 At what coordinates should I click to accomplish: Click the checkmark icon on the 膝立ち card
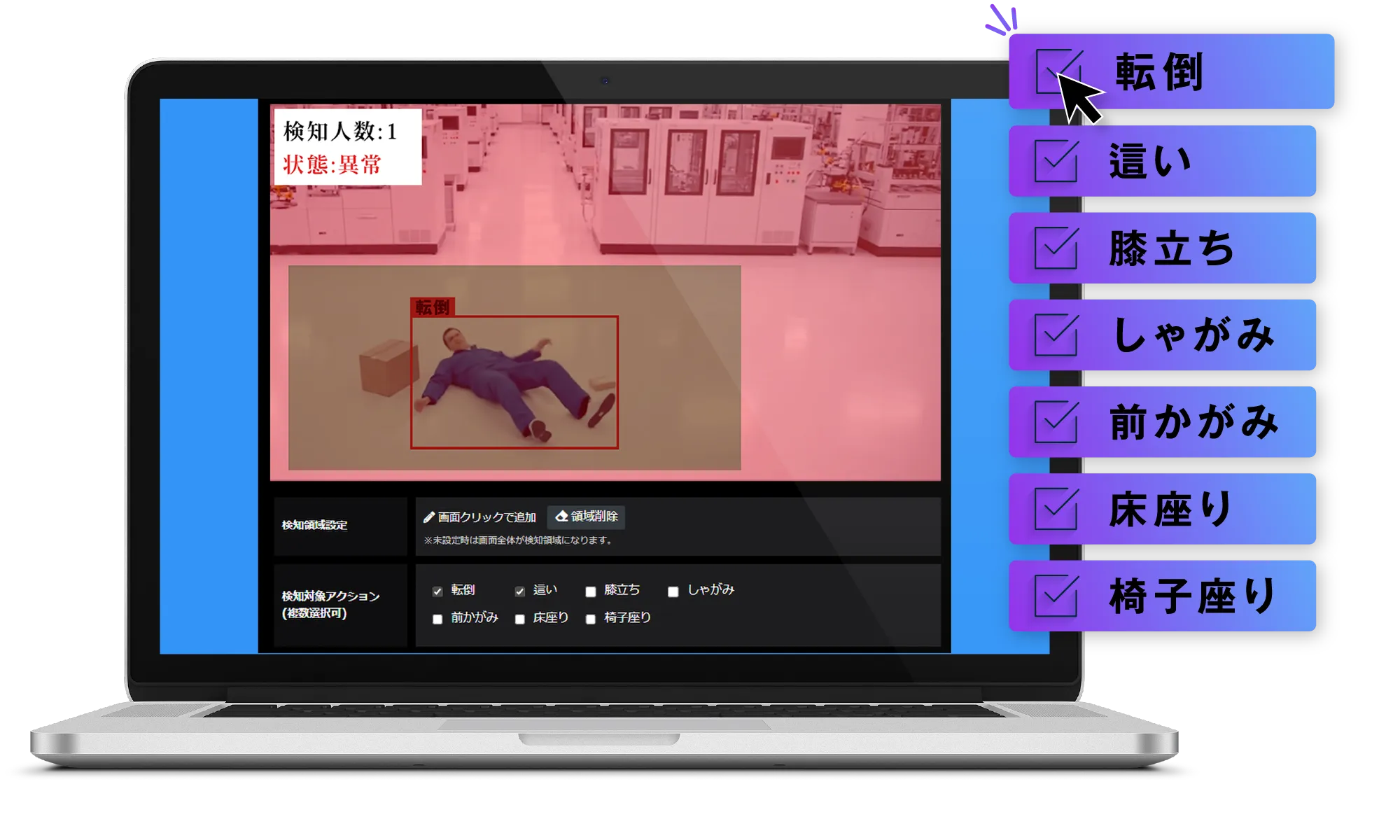click(1054, 247)
